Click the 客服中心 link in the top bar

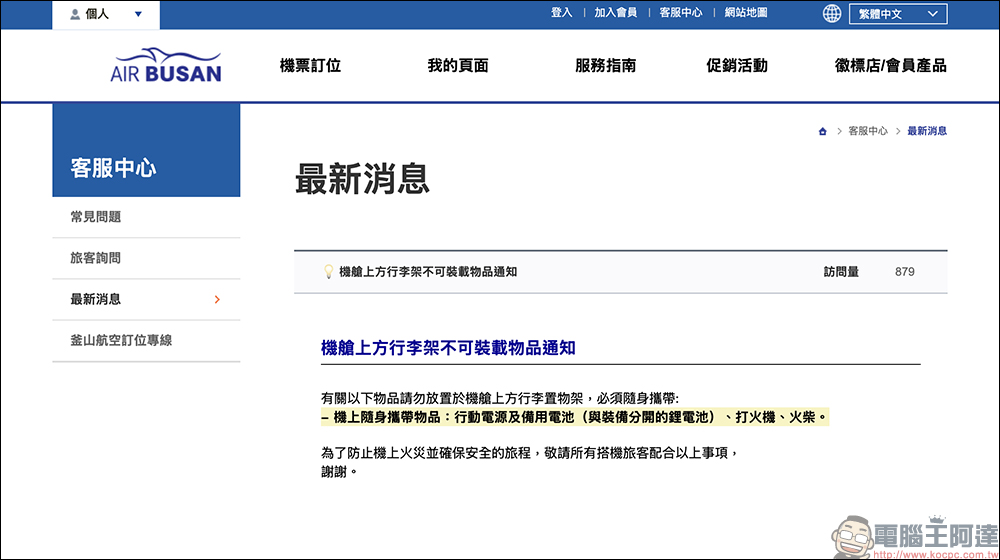[680, 13]
